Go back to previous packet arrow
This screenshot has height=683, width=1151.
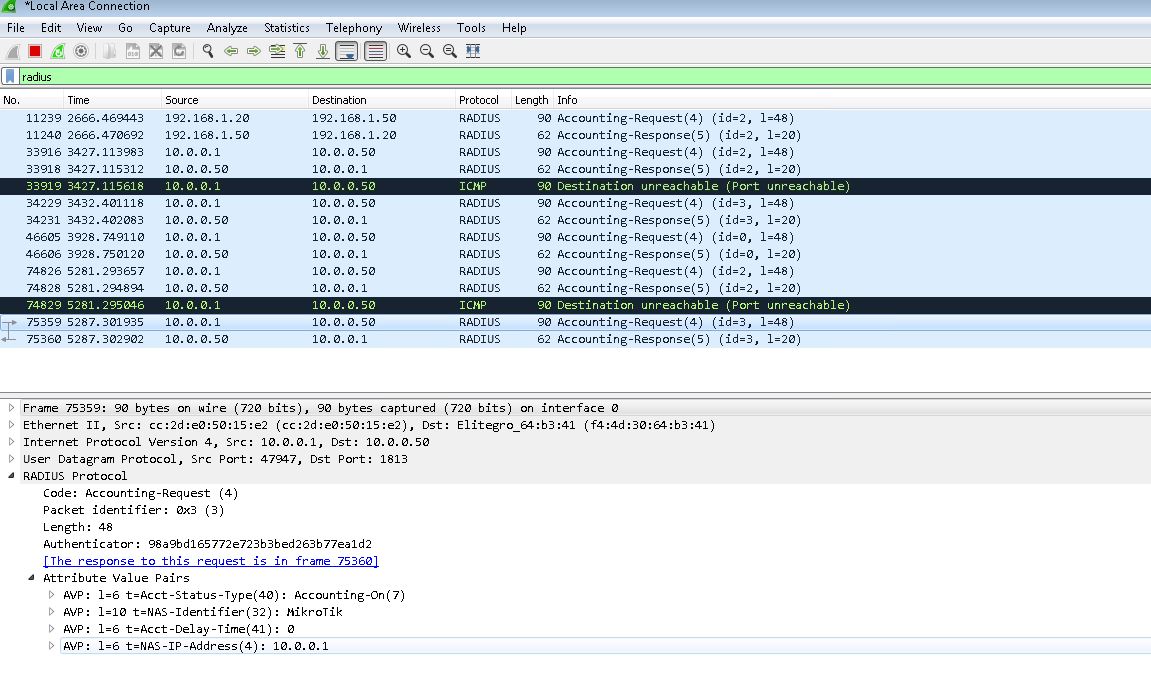[230, 51]
